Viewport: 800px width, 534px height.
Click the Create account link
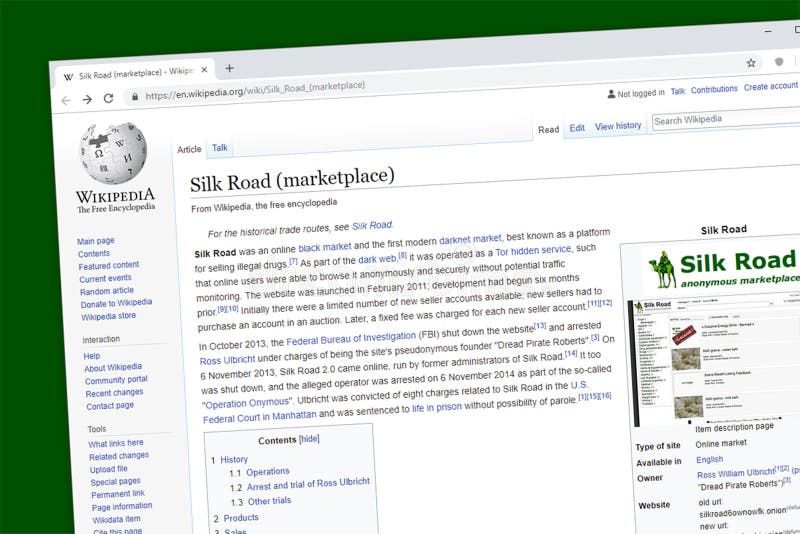click(770, 87)
